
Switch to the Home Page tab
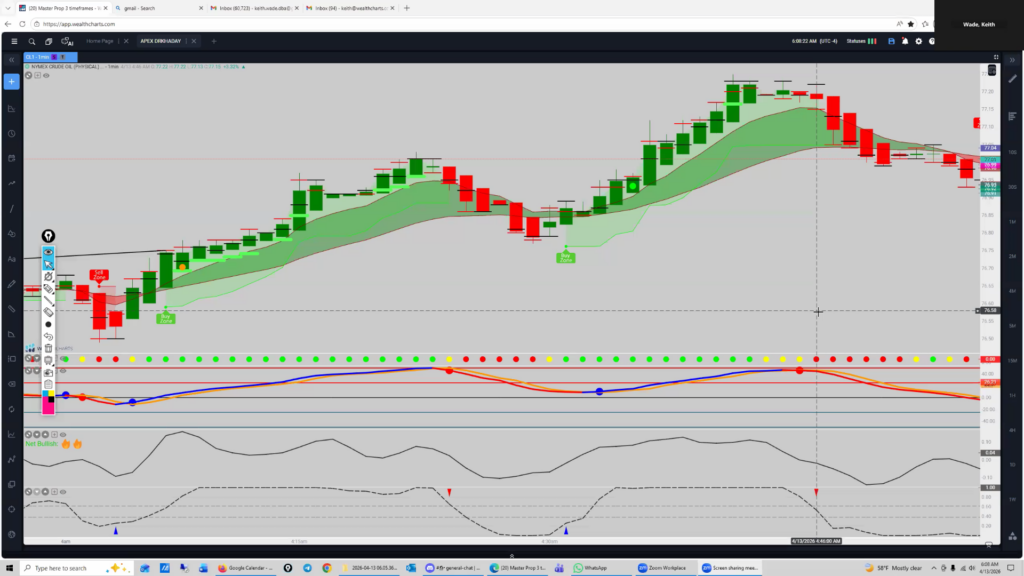click(x=100, y=41)
